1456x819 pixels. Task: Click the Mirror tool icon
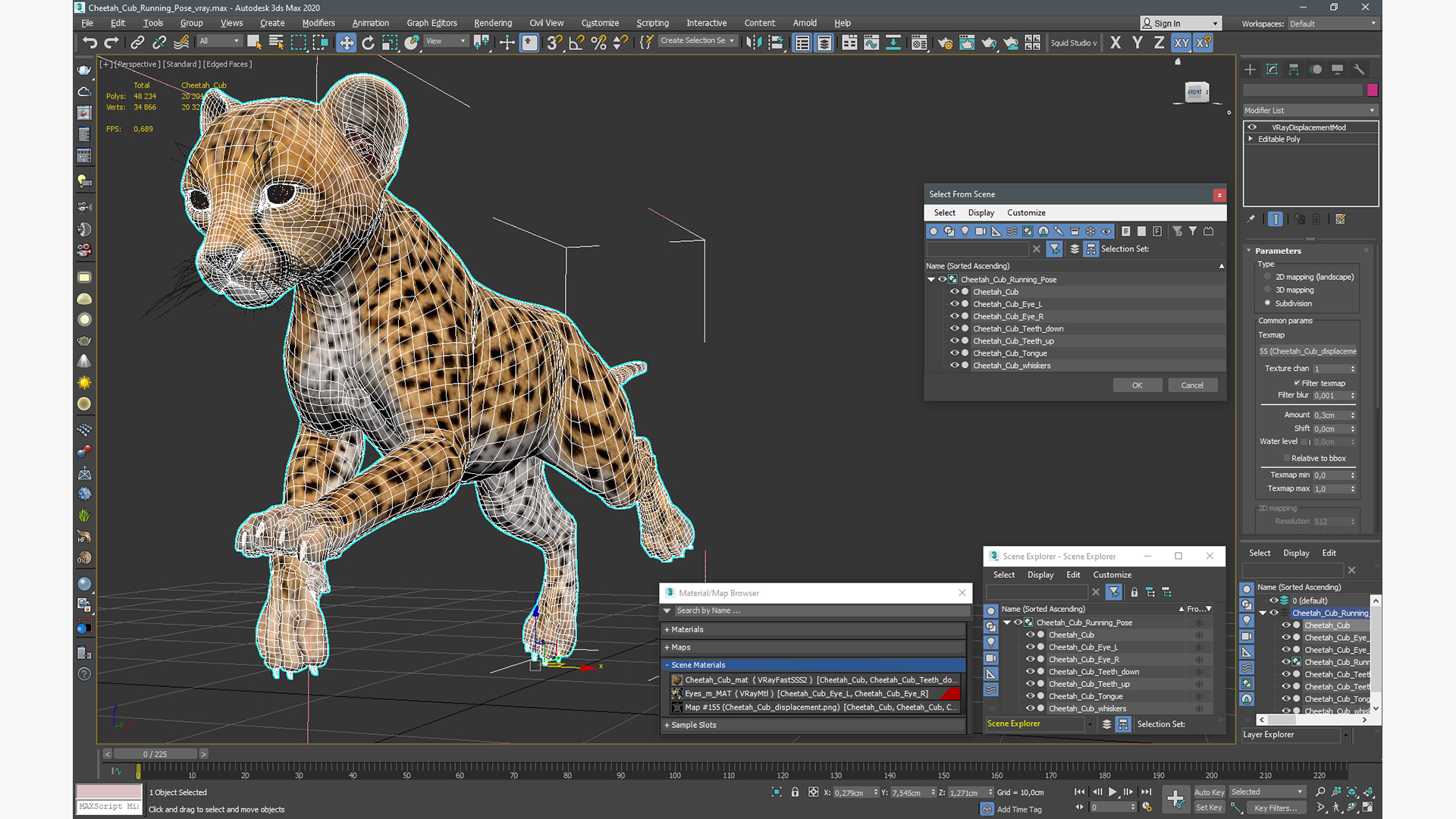point(753,42)
